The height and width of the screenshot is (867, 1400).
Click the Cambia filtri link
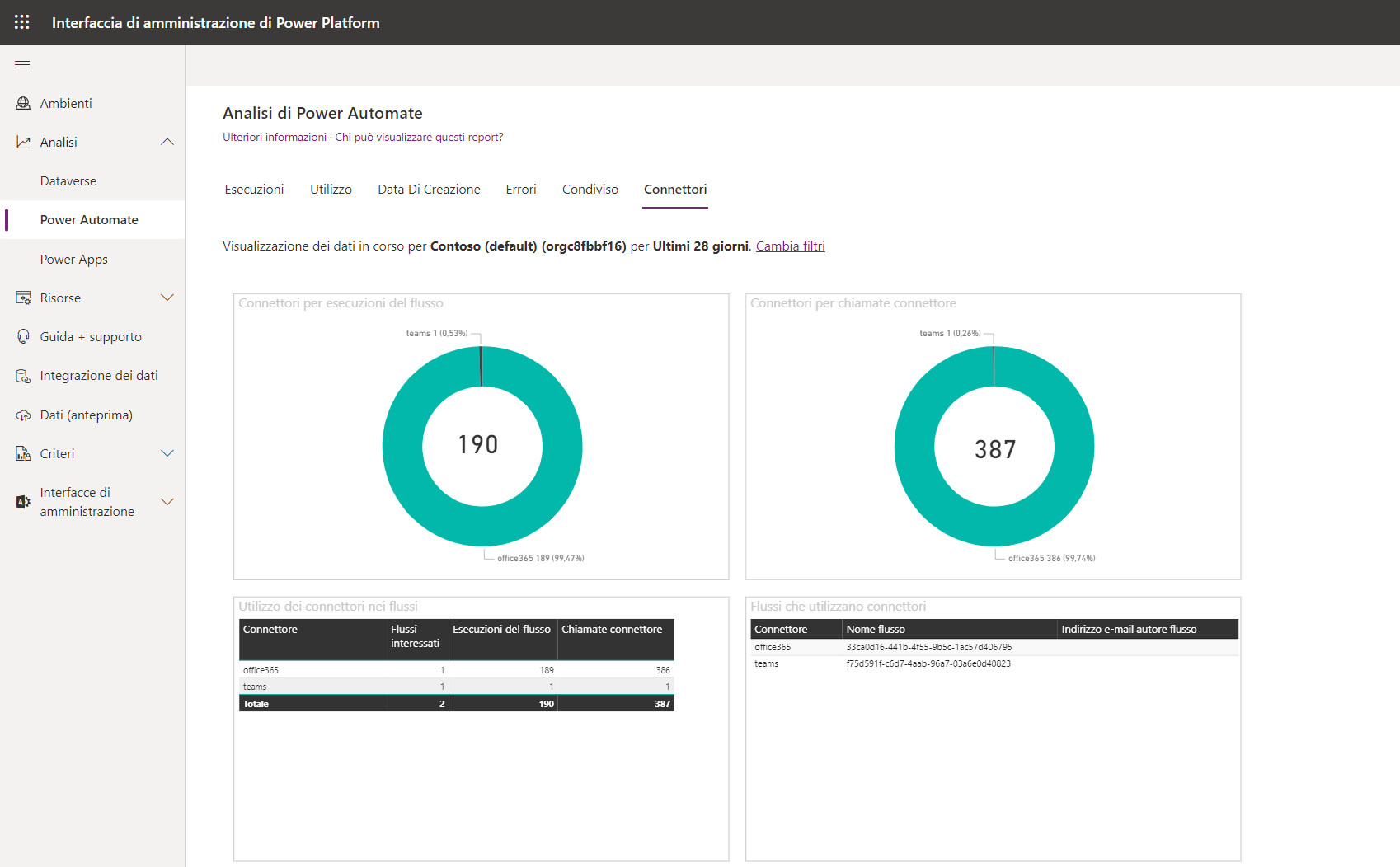click(x=791, y=246)
